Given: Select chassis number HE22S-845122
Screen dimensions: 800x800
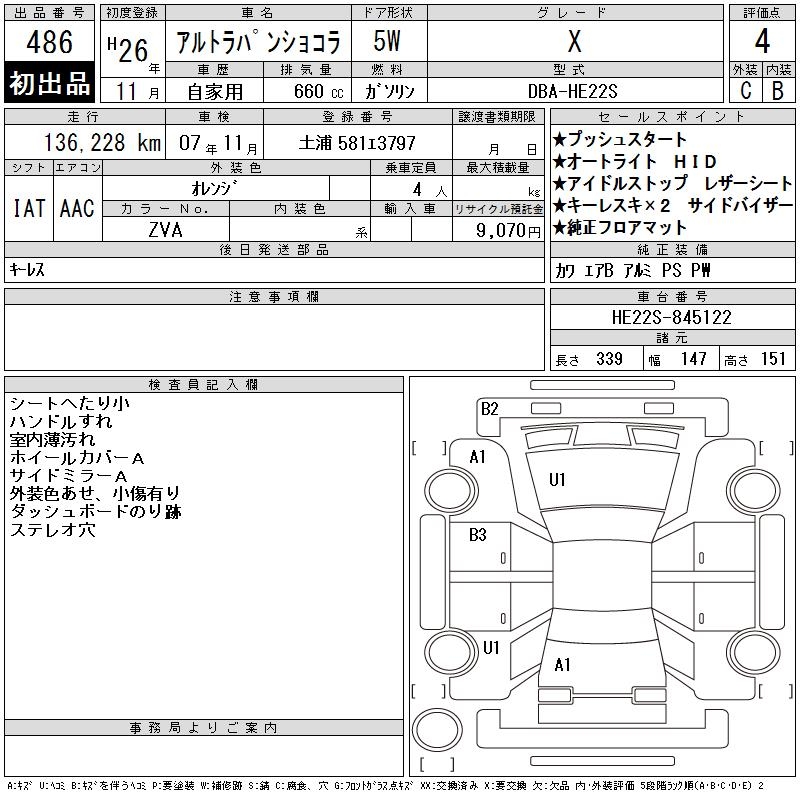Looking at the screenshot, I should 671,317.
